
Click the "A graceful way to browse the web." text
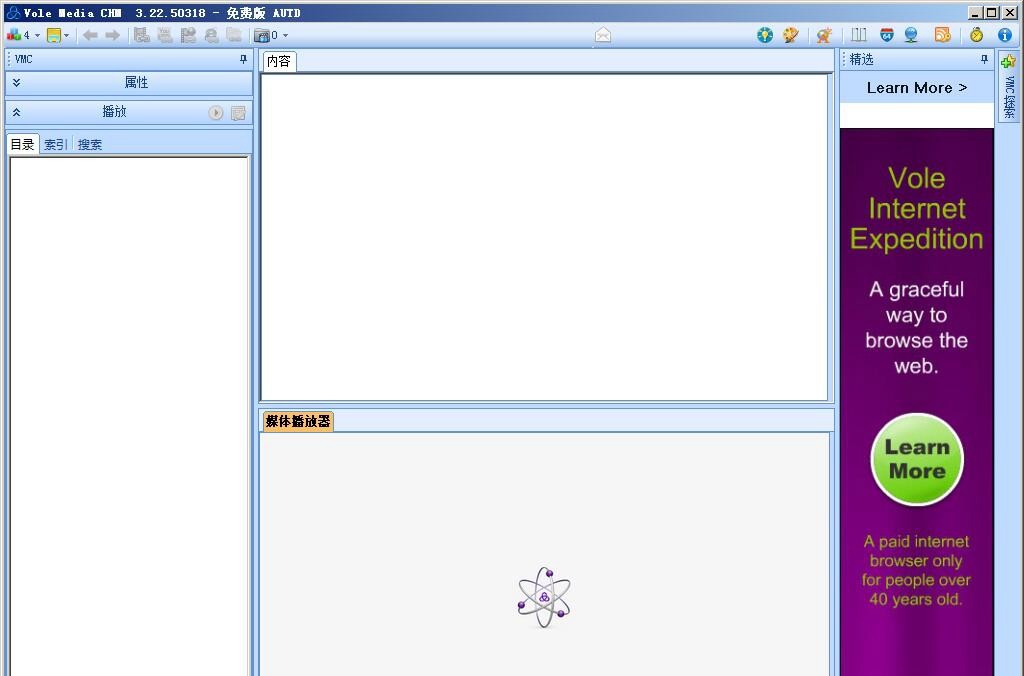[x=917, y=327]
